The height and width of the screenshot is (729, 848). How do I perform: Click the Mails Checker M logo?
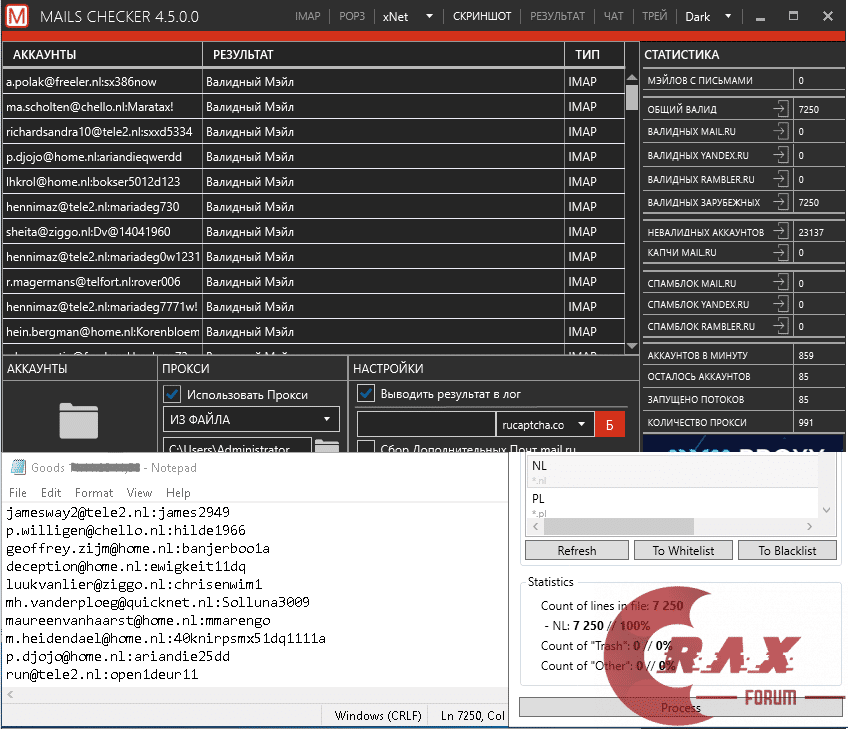pyautogui.click(x=17, y=16)
